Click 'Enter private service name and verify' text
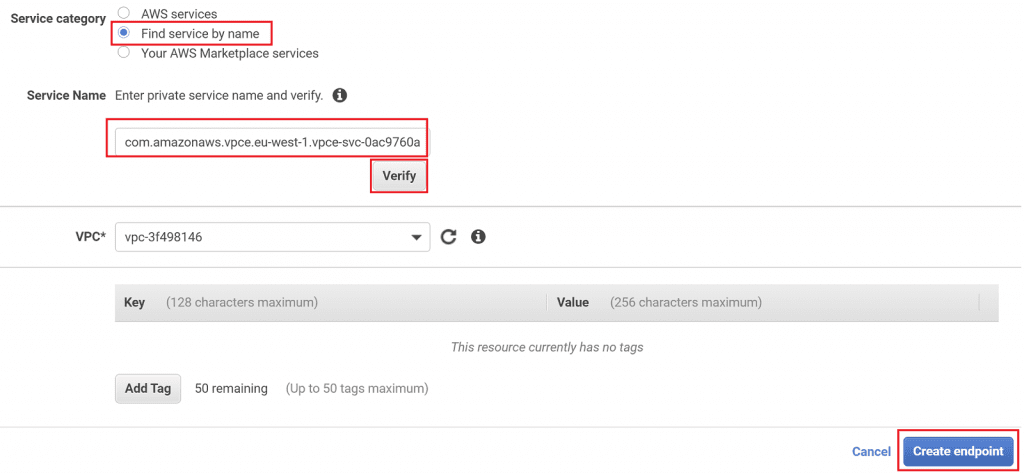 tap(219, 96)
